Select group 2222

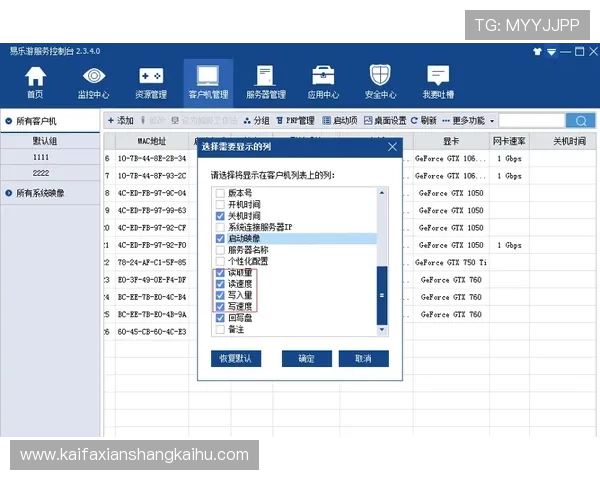50,173
